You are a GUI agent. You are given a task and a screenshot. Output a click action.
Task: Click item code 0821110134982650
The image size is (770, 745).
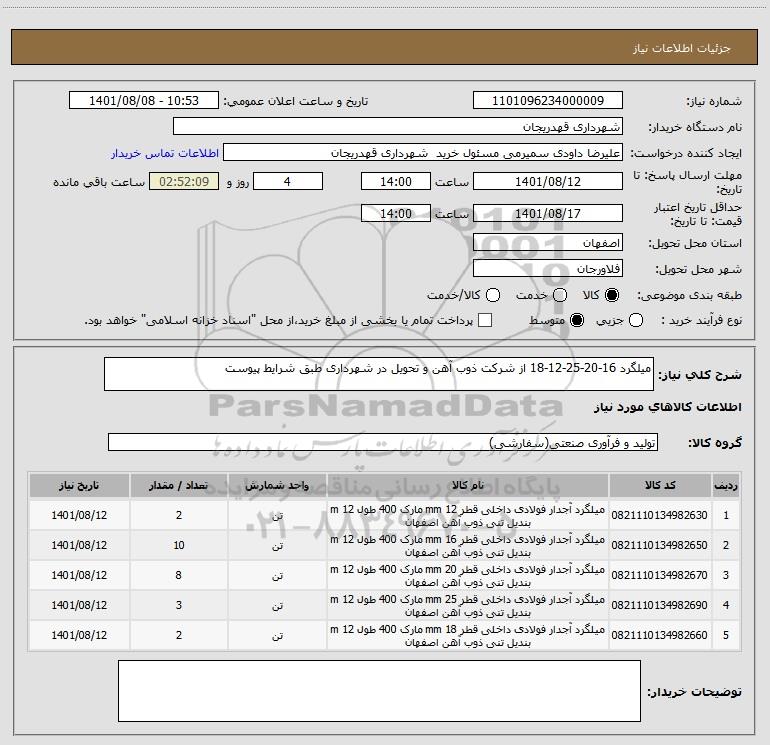tap(660, 545)
